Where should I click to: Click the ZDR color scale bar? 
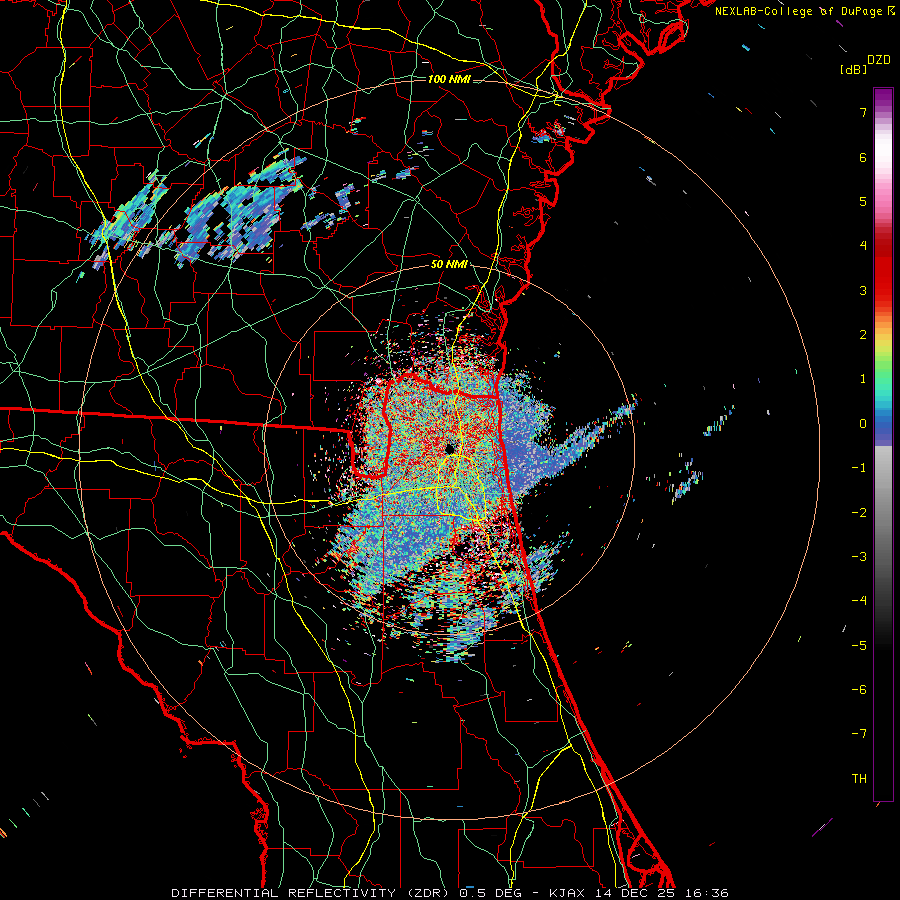[883, 444]
